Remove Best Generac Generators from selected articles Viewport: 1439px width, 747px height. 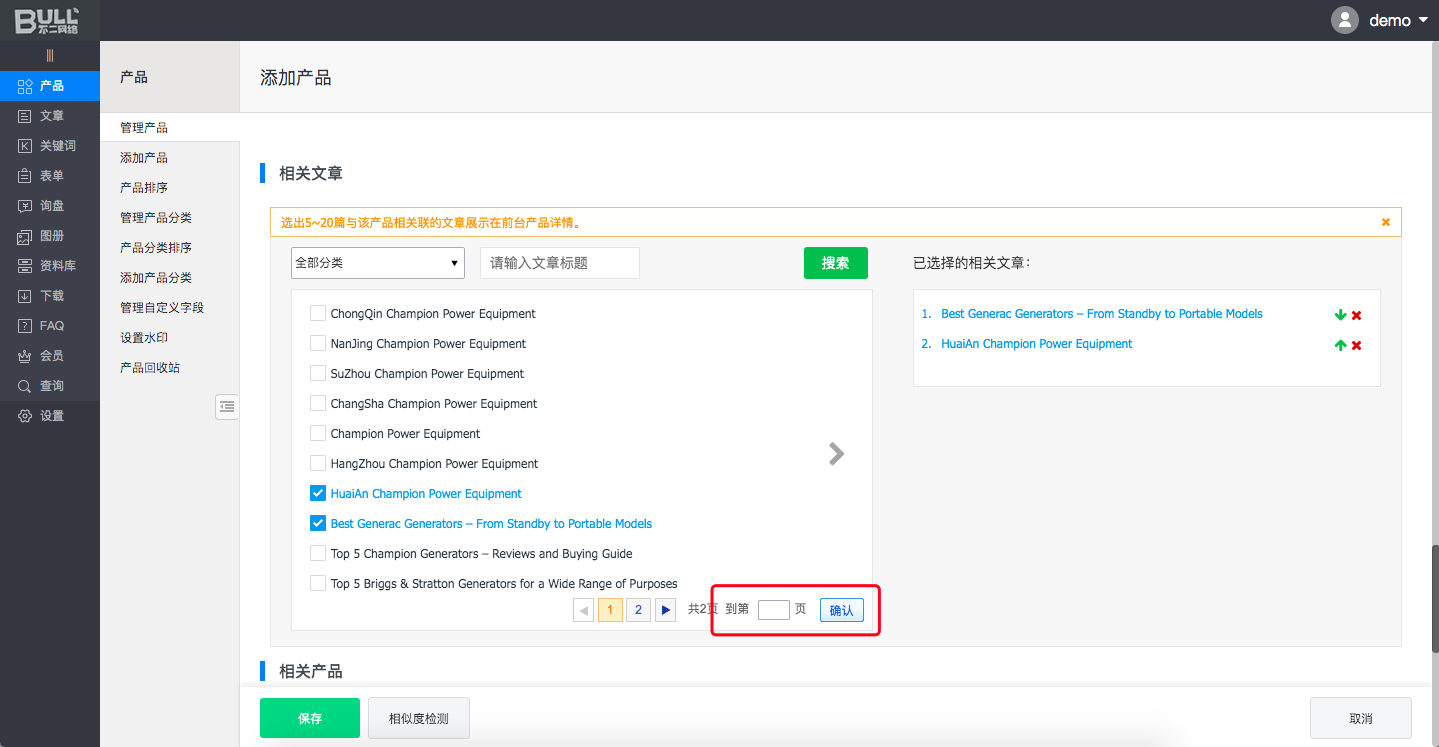coord(1357,315)
